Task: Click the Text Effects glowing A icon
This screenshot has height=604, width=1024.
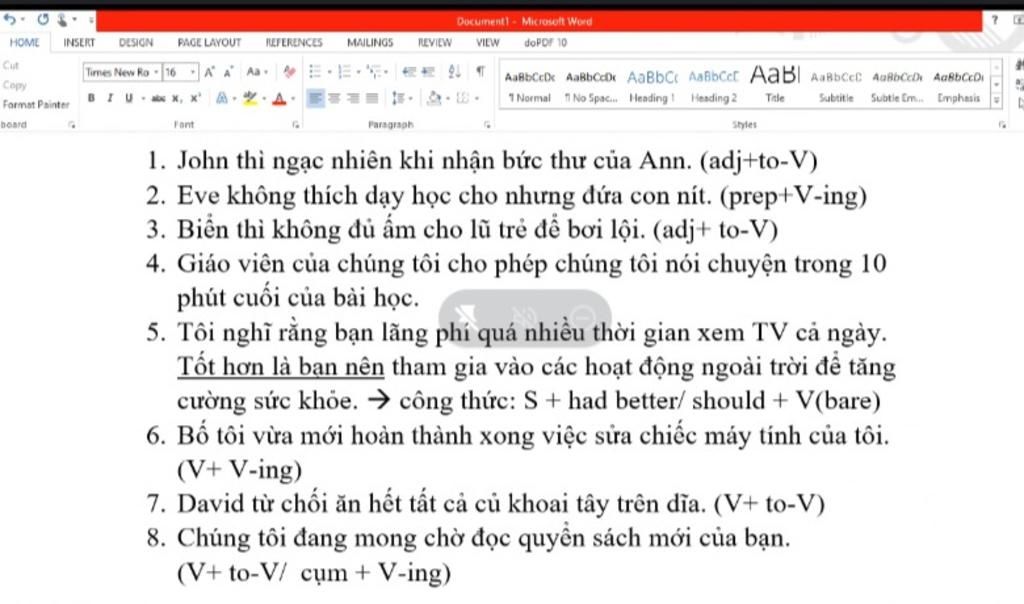Action: point(222,99)
